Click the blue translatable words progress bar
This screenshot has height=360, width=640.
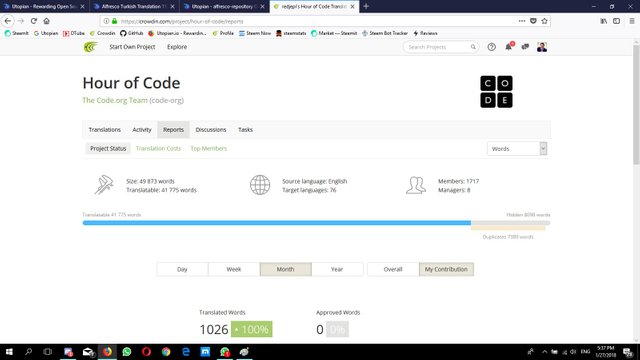(x=277, y=223)
